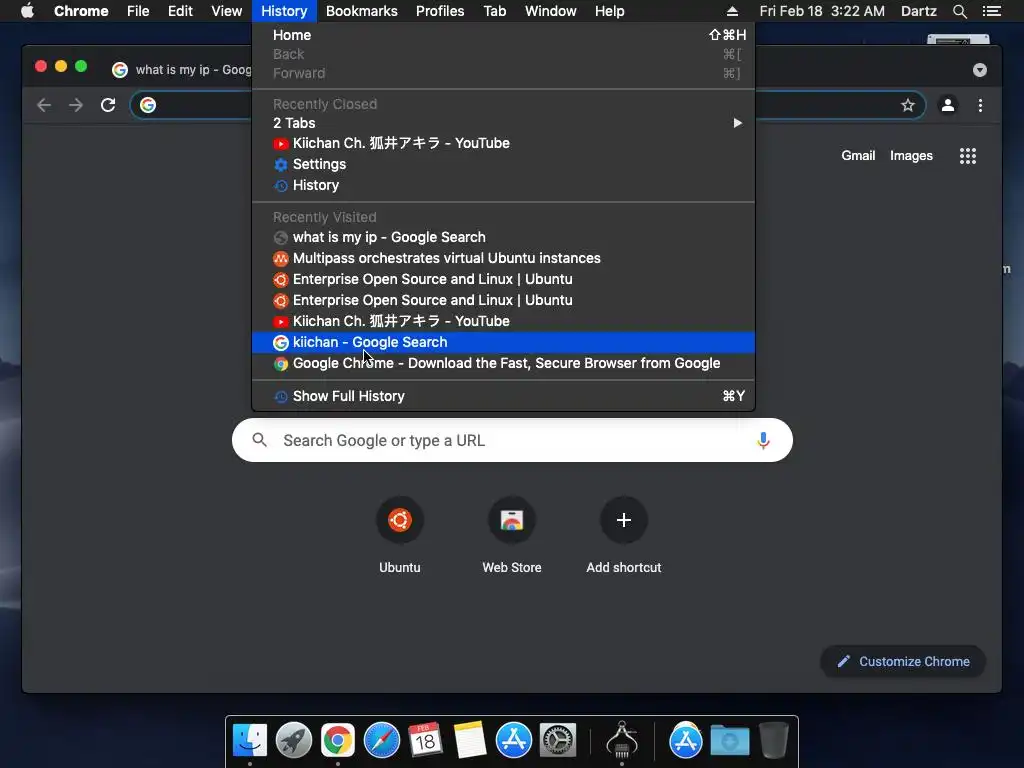Close the History menu in menu bar

pos(284,11)
